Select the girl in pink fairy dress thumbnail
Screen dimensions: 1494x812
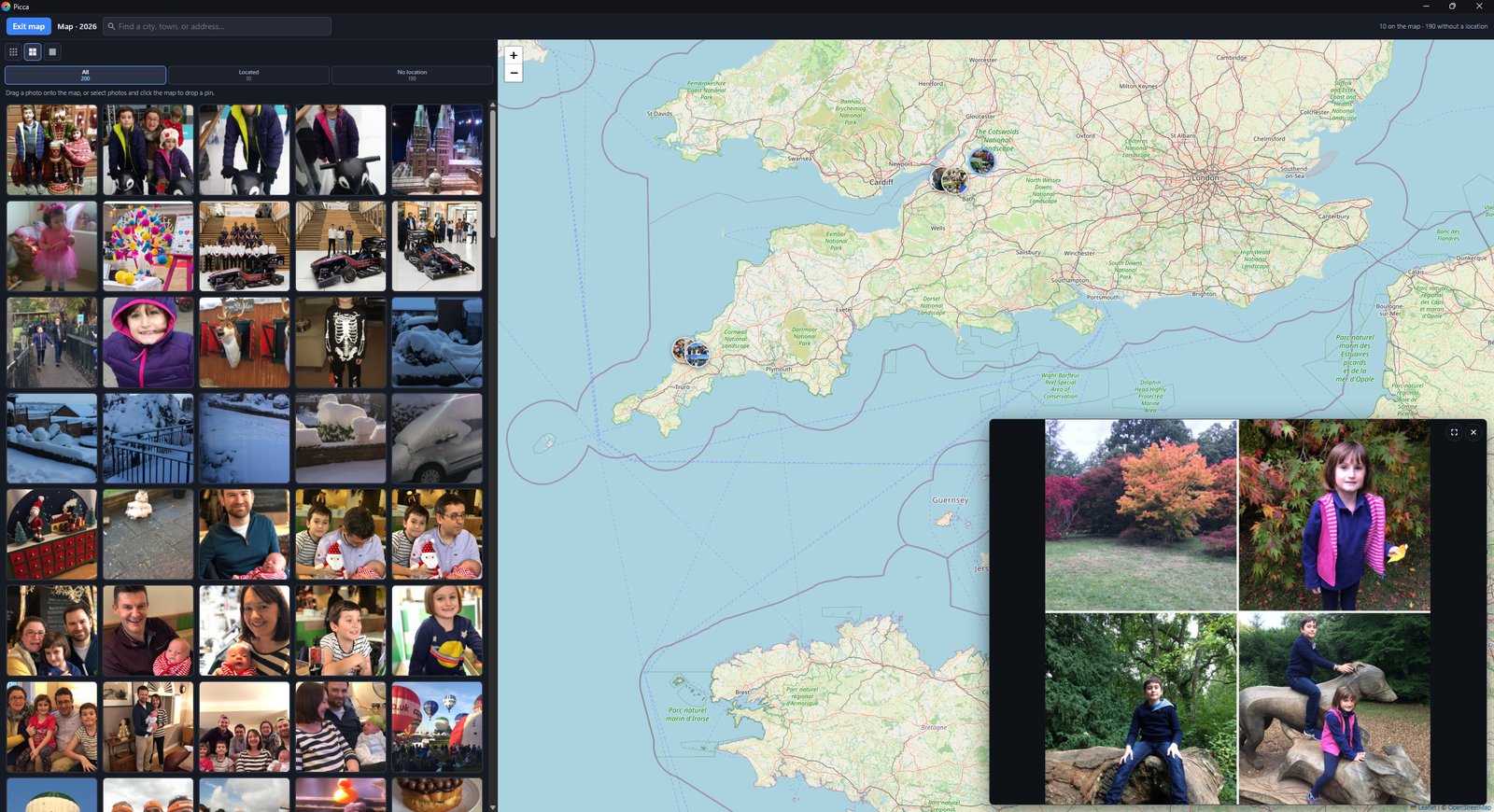coord(51,246)
